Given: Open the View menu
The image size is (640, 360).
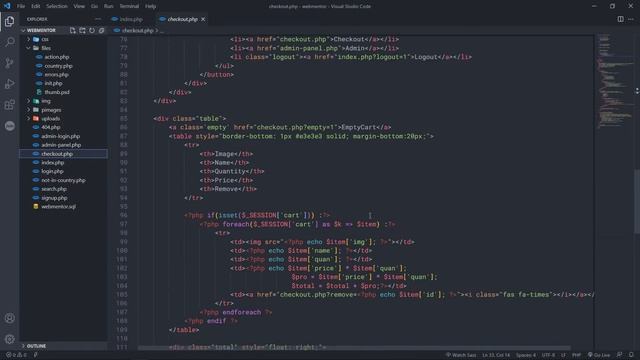Looking at the screenshot, I should pyautogui.click(x=79, y=6).
